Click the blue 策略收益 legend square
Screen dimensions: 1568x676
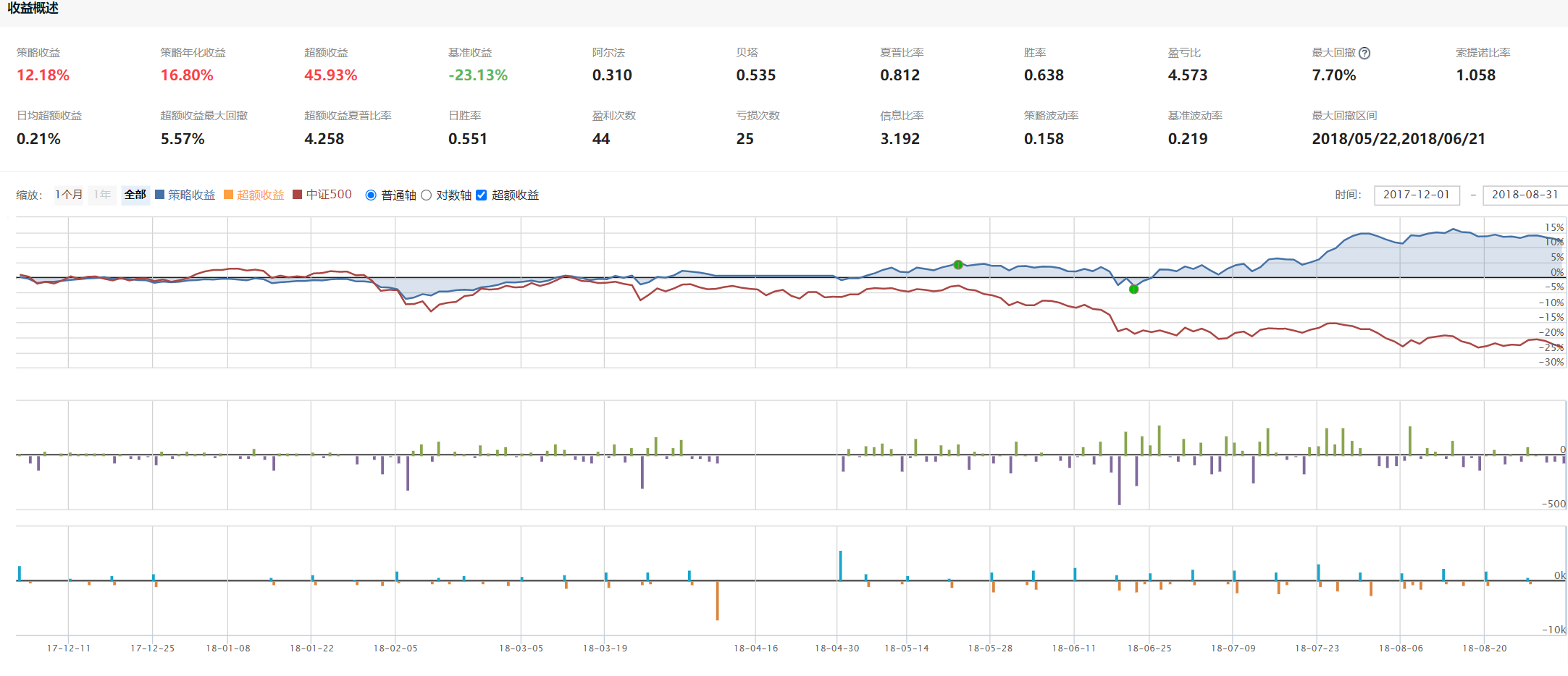tap(160, 195)
